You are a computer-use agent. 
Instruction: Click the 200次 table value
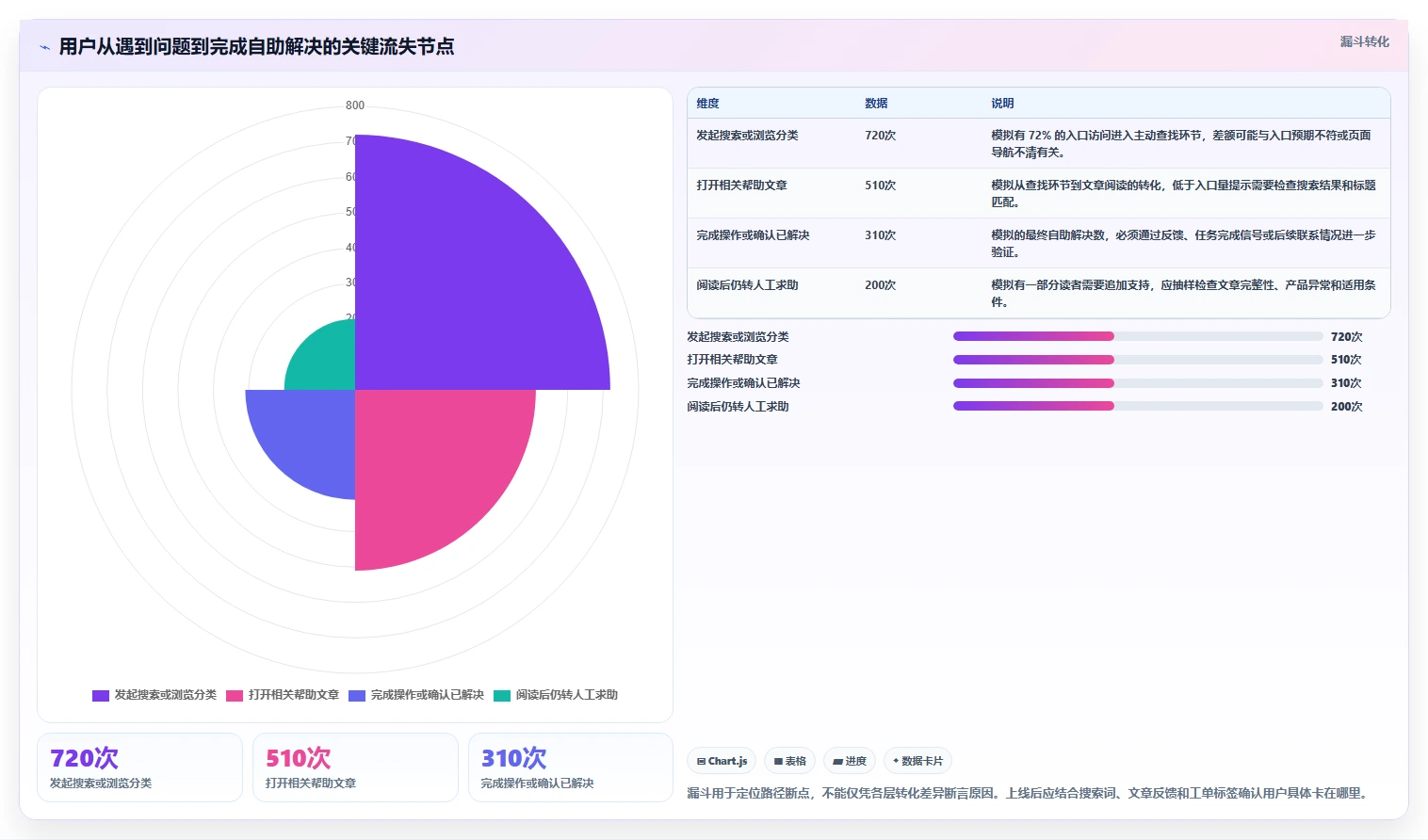pyautogui.click(x=880, y=285)
